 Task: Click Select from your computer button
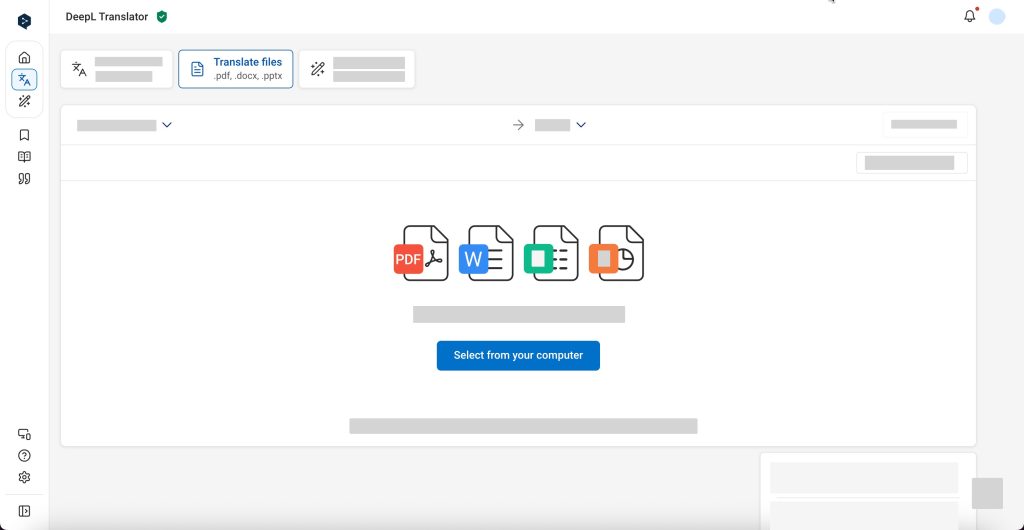518,356
